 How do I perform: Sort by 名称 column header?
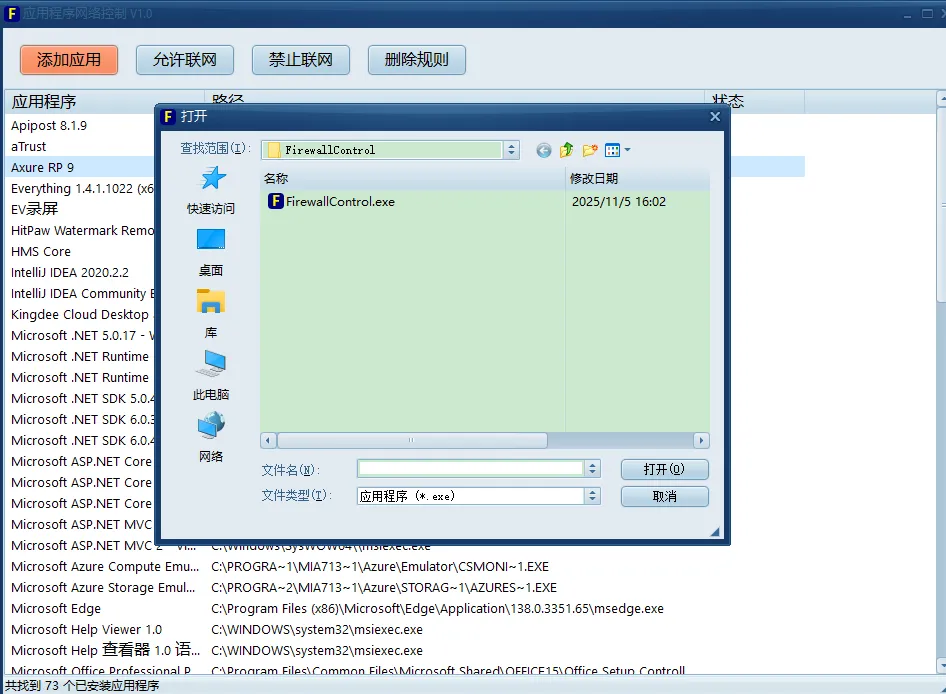tap(413, 179)
